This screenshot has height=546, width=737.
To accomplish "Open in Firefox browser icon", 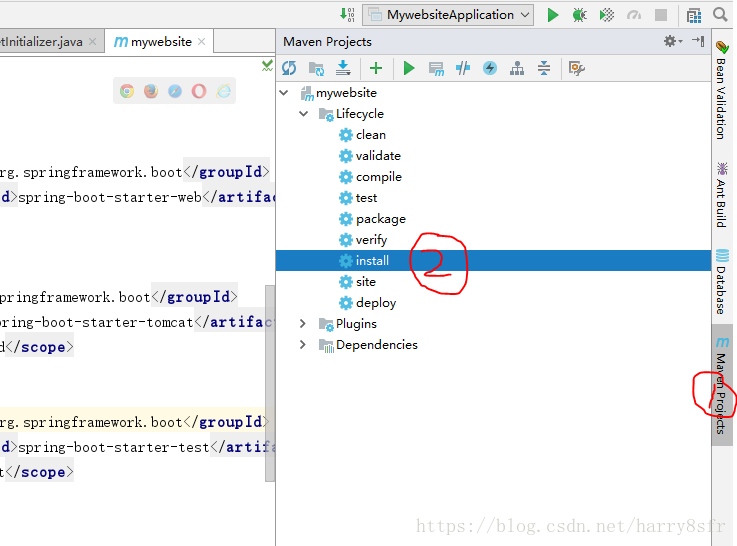I will point(151,91).
